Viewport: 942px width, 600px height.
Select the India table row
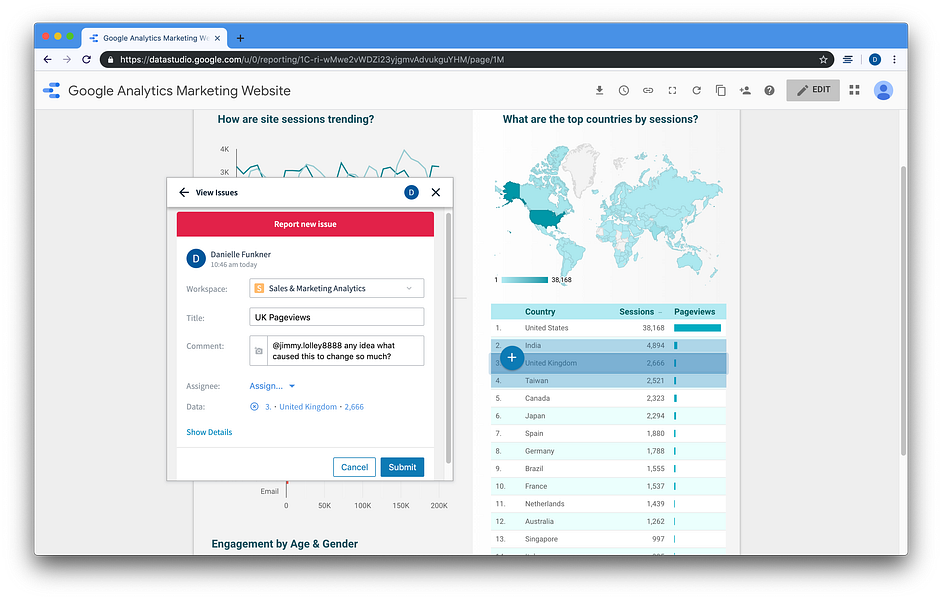click(609, 345)
